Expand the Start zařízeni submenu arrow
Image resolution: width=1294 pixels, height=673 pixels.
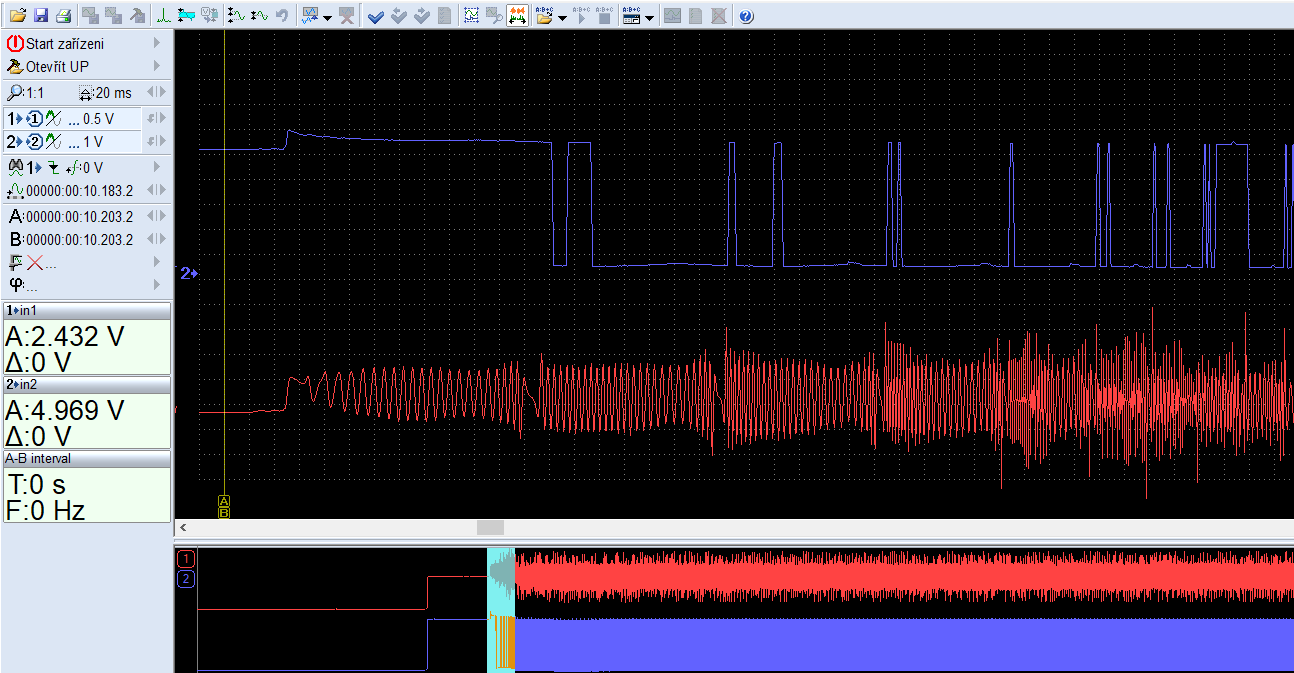157,43
